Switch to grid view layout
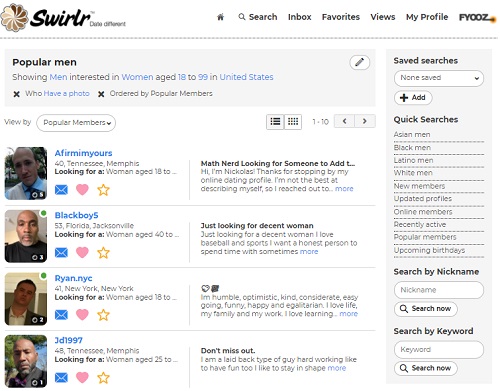500x391 pixels. [x=293, y=122]
